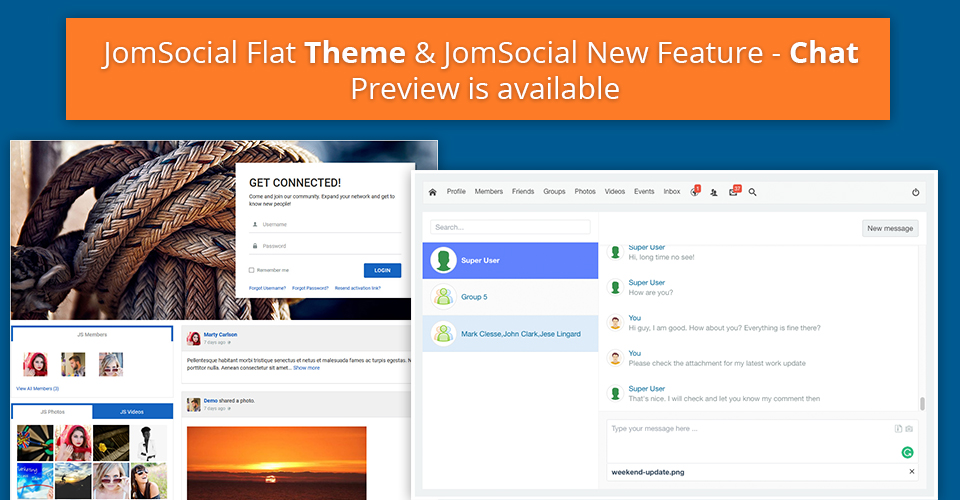Image resolution: width=960 pixels, height=500 pixels.
Task: Click blonde sunglasses member thumbnail in JS Members
Action: (x=111, y=364)
